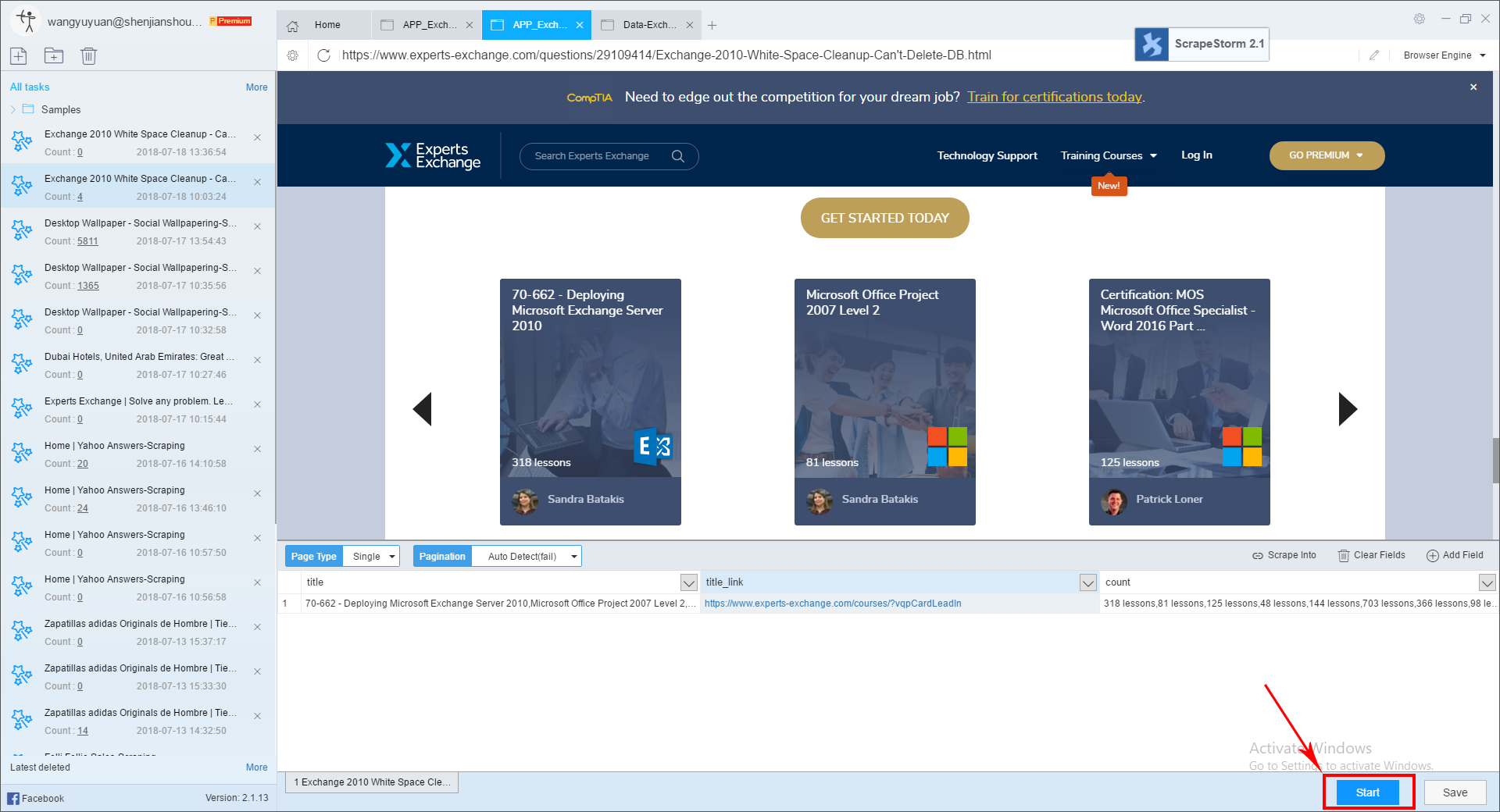1500x812 pixels.
Task: Click Patrick Loner instructor name
Action: (1169, 499)
